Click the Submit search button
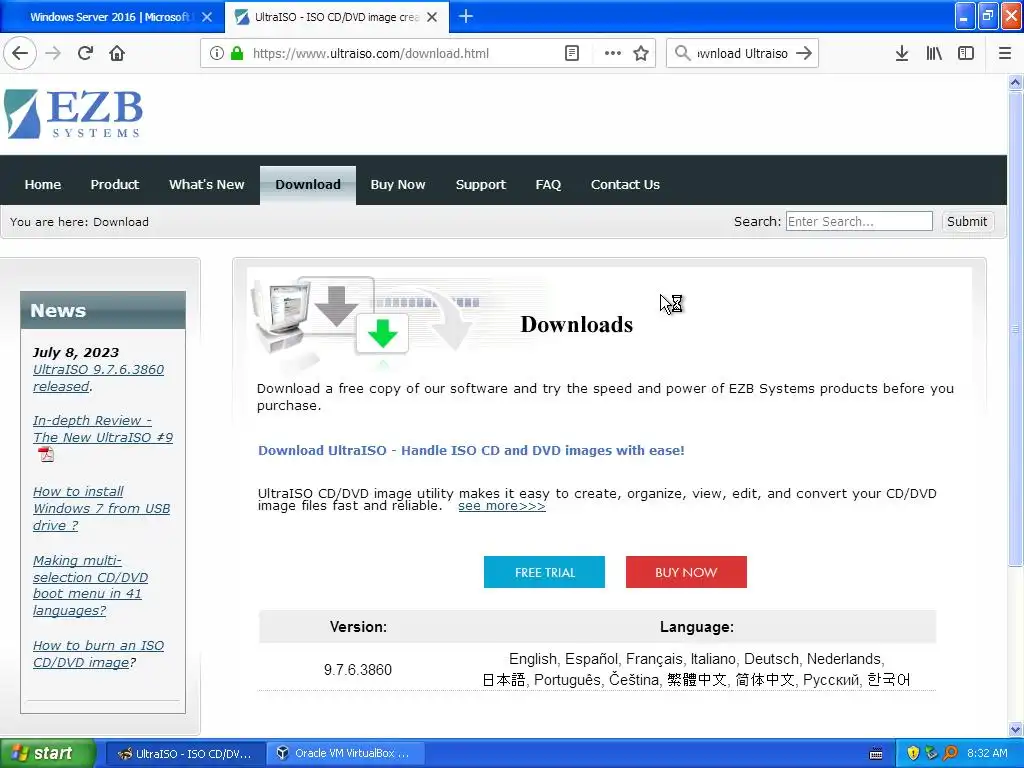 (967, 221)
